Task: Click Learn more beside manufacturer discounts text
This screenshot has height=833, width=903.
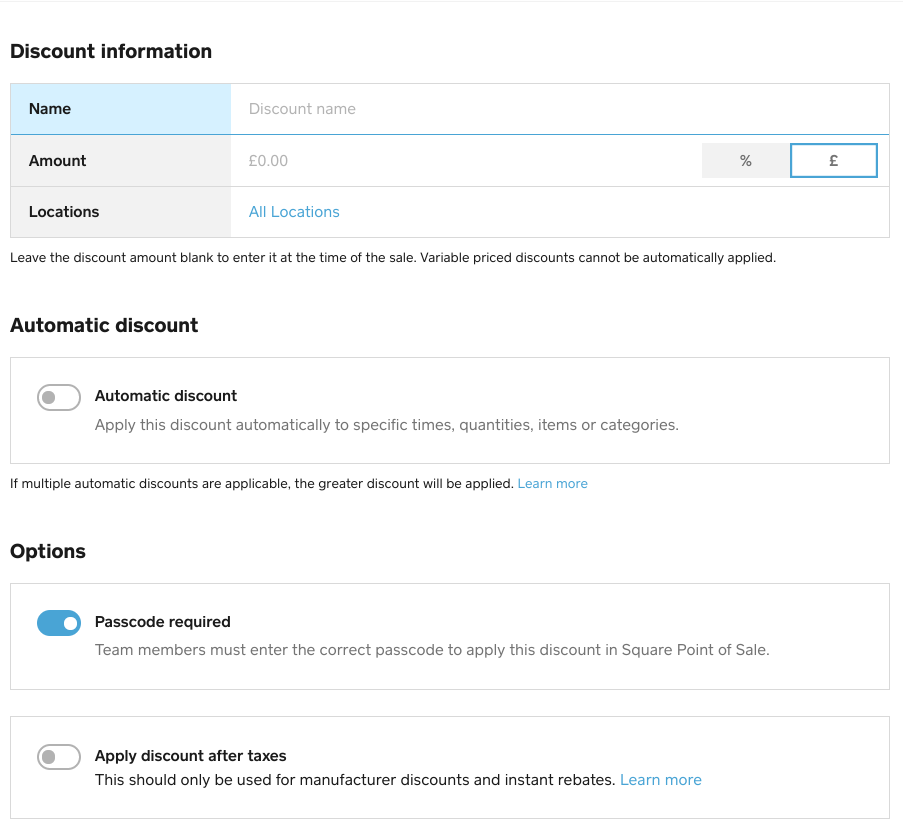Action: (x=660, y=780)
